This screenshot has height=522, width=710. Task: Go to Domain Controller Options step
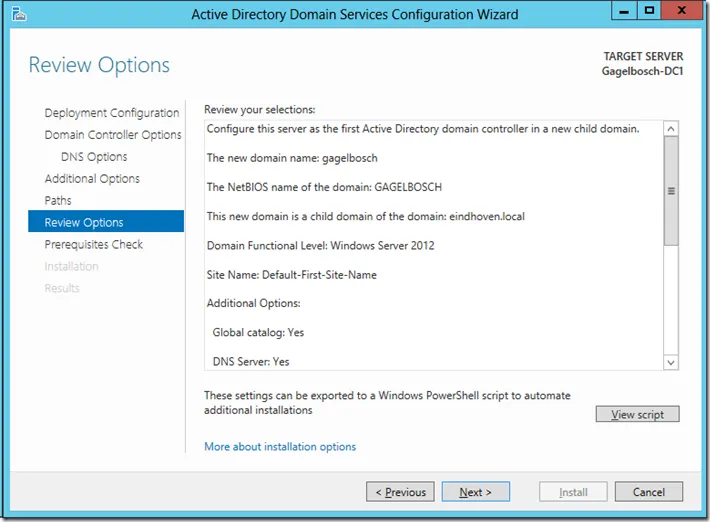(113, 135)
